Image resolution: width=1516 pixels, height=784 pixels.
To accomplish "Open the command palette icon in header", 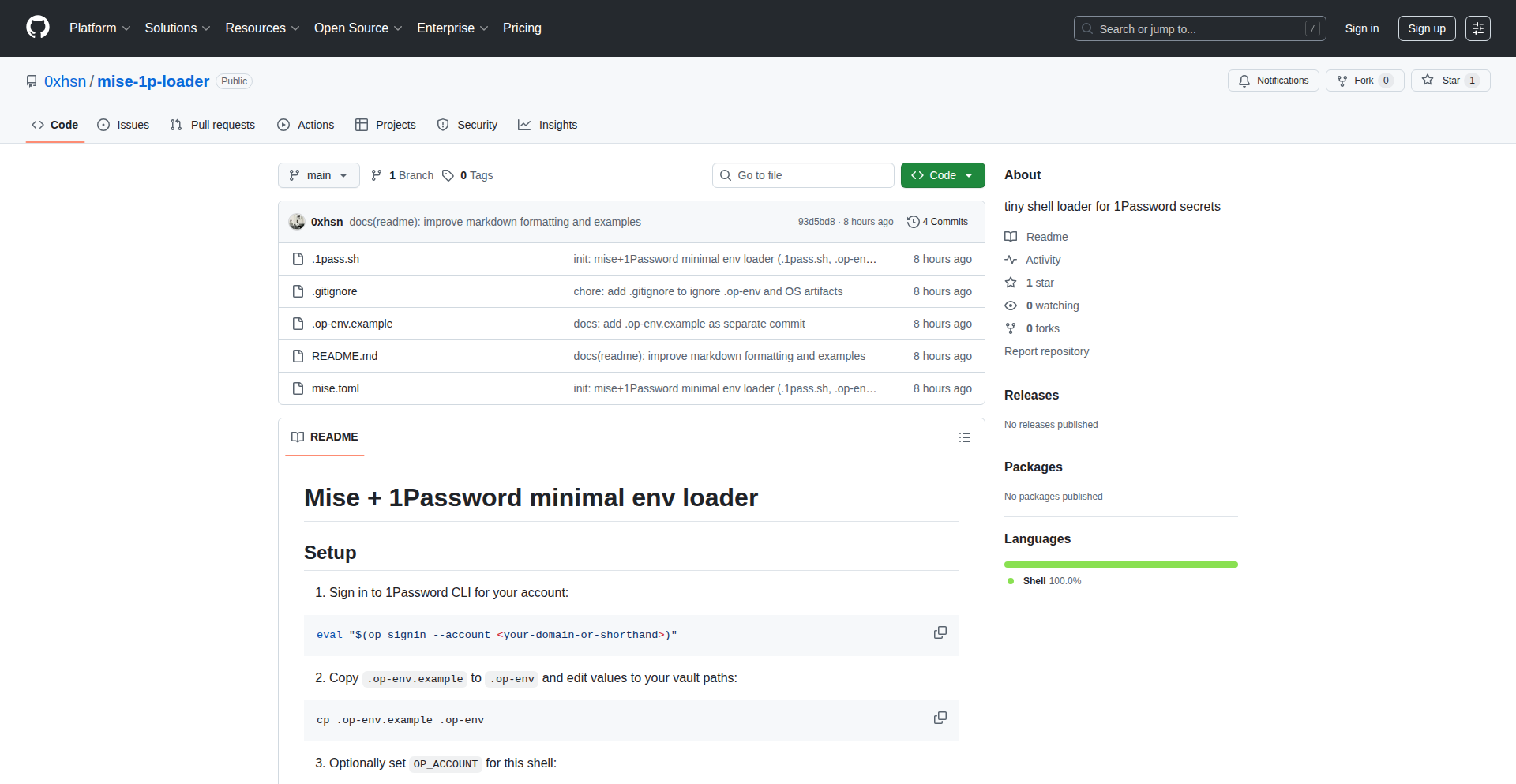I will click(x=1478, y=28).
